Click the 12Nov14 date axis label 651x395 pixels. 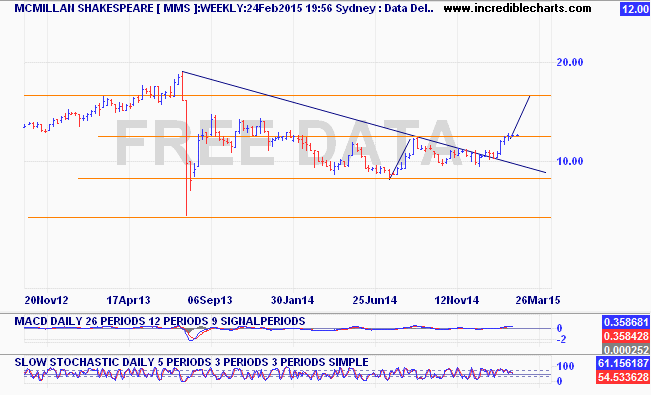coord(457,300)
